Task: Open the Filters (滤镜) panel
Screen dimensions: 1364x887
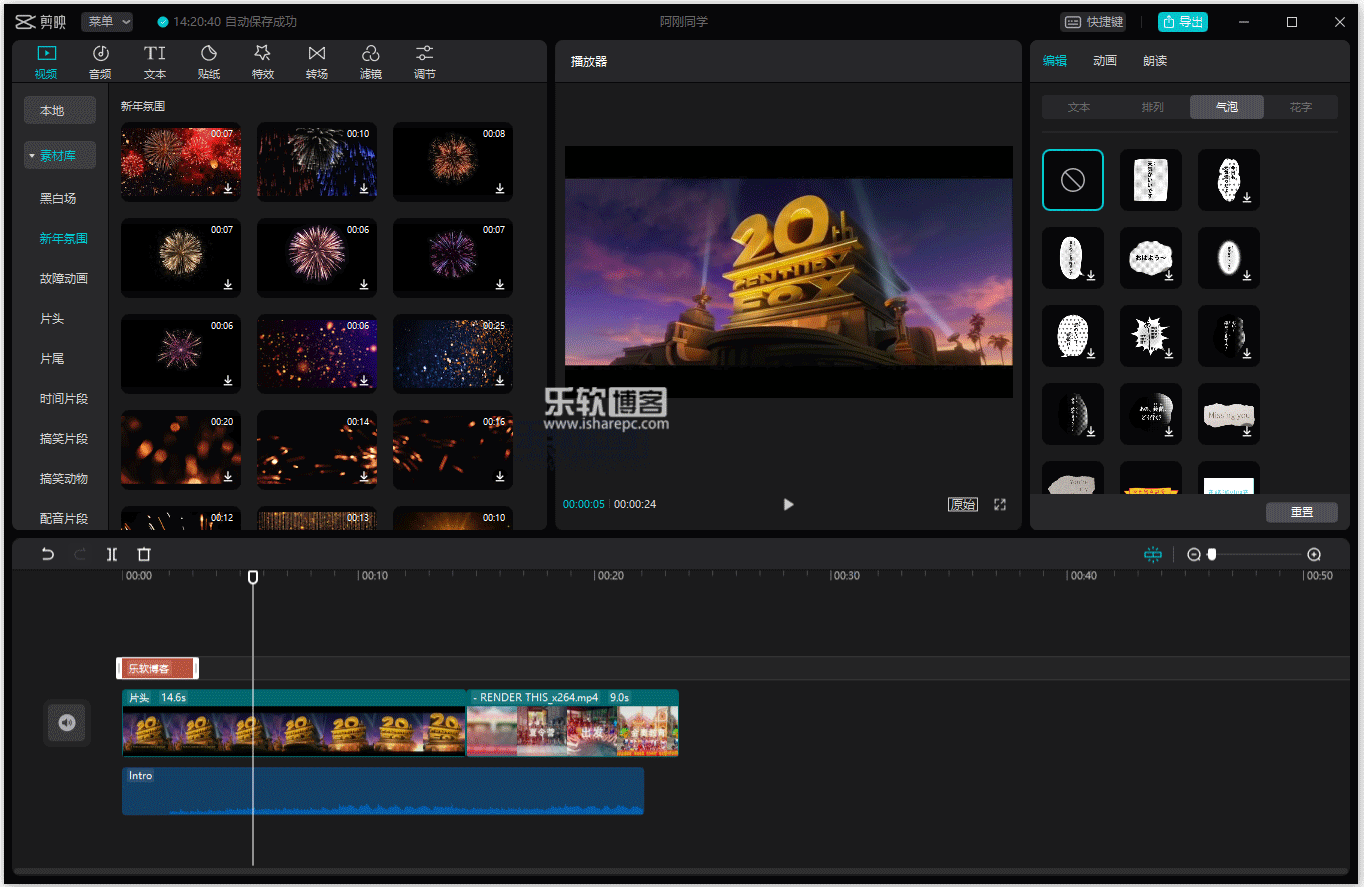Action: (370, 61)
